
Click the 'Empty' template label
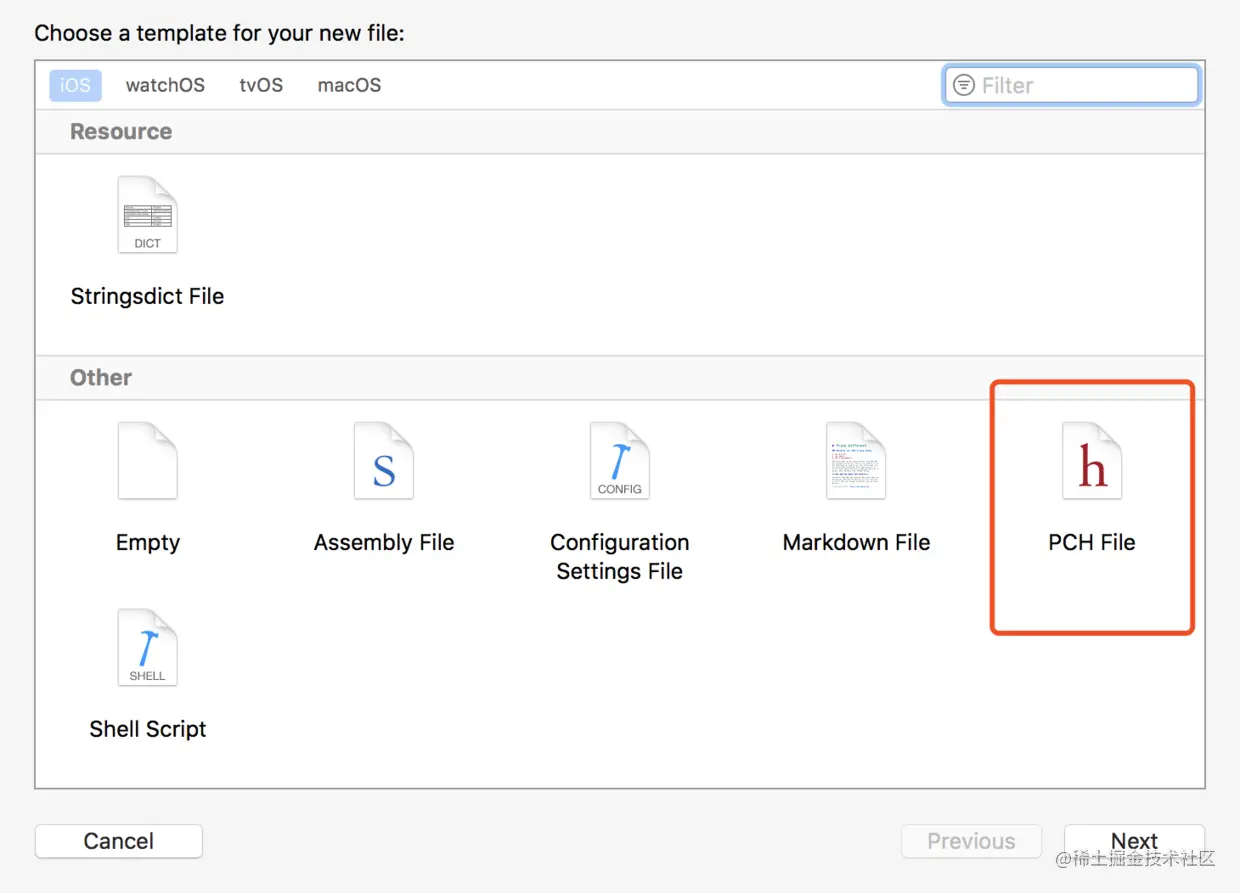[148, 542]
